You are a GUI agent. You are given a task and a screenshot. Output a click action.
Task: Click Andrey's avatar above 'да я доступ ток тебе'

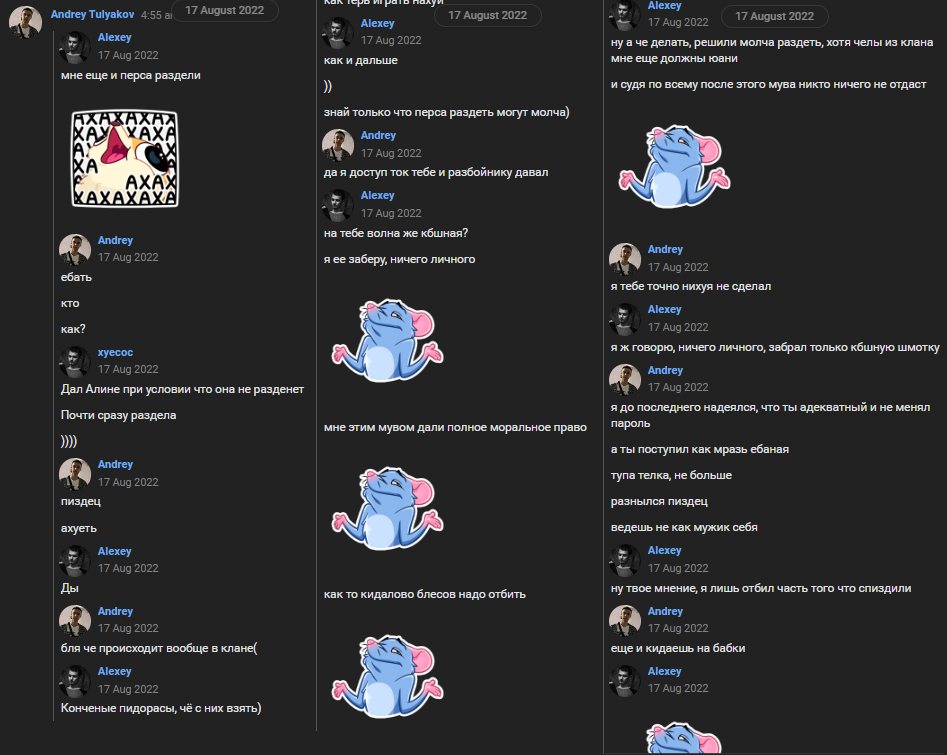pos(338,145)
